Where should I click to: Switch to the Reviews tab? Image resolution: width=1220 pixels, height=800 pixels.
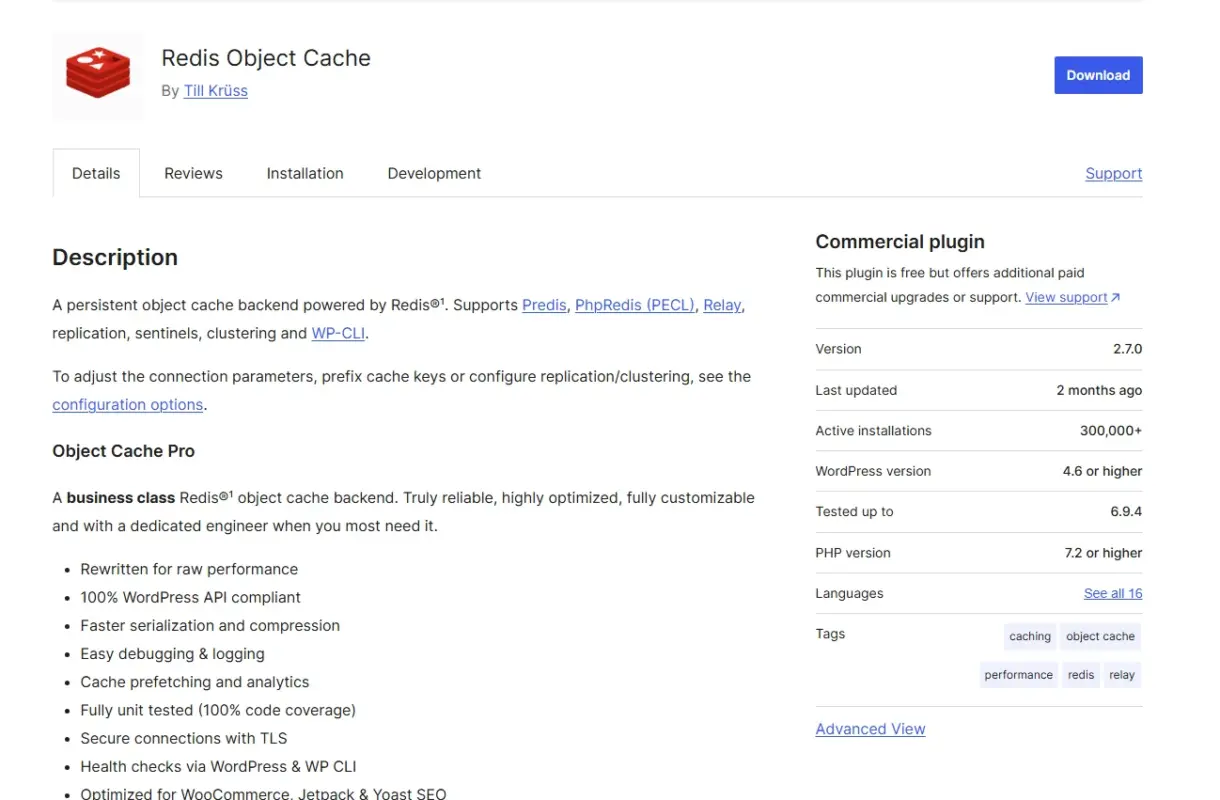coord(193,173)
